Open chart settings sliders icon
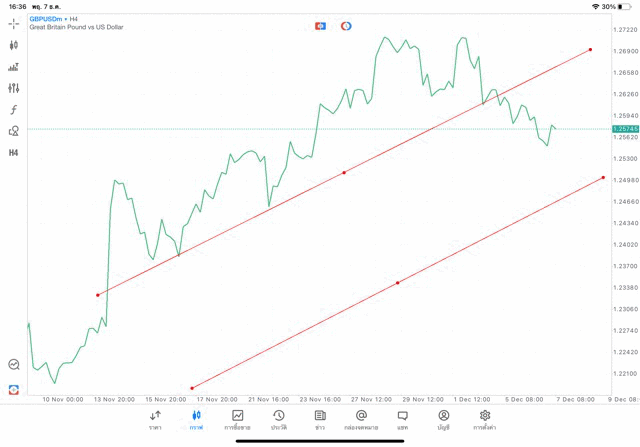This screenshot has height=447, width=640. (x=14, y=89)
